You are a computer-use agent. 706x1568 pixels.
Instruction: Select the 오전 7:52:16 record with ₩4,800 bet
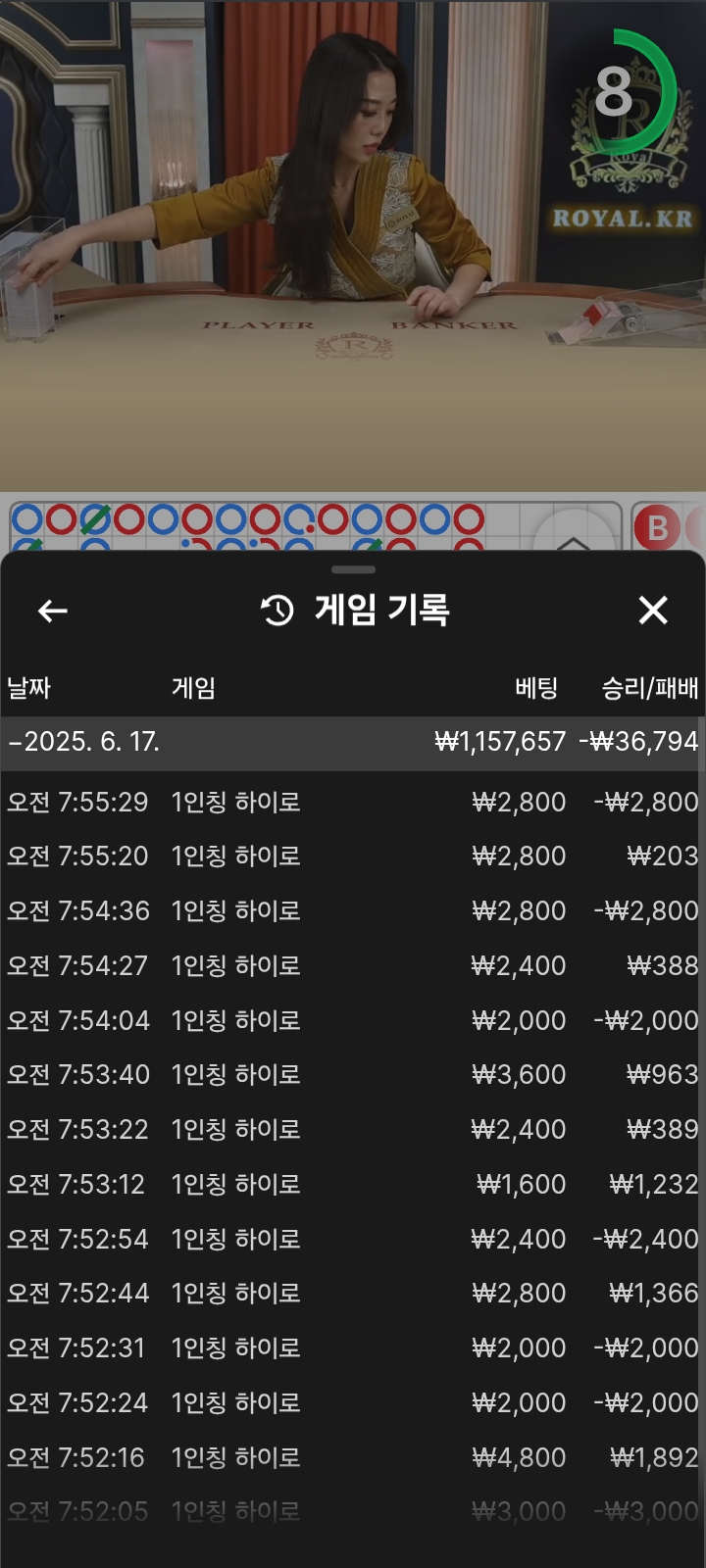(x=353, y=1458)
